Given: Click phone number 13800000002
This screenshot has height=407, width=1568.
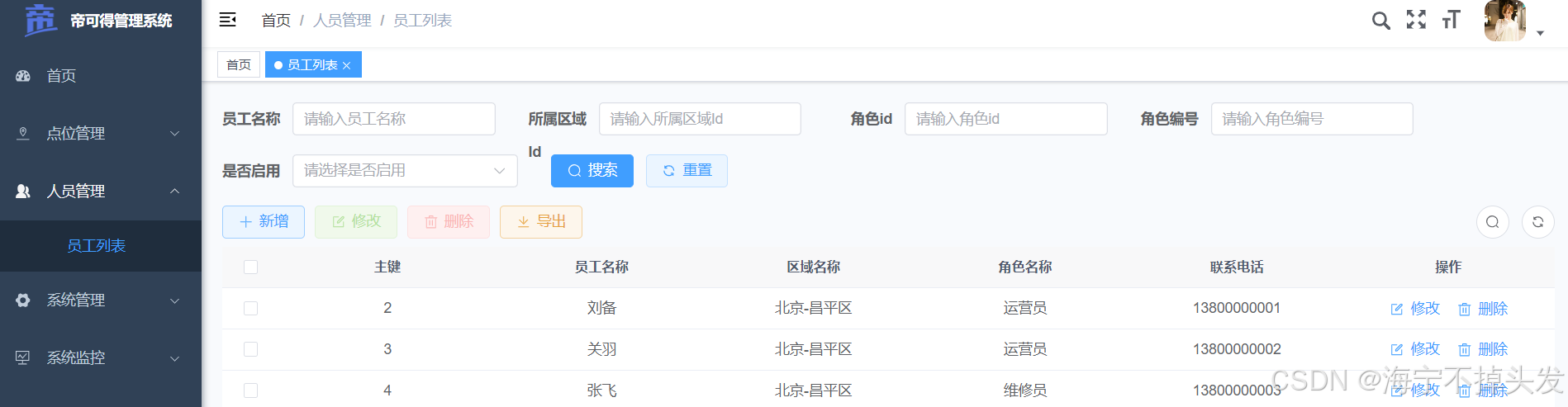Looking at the screenshot, I should coord(1237,349).
